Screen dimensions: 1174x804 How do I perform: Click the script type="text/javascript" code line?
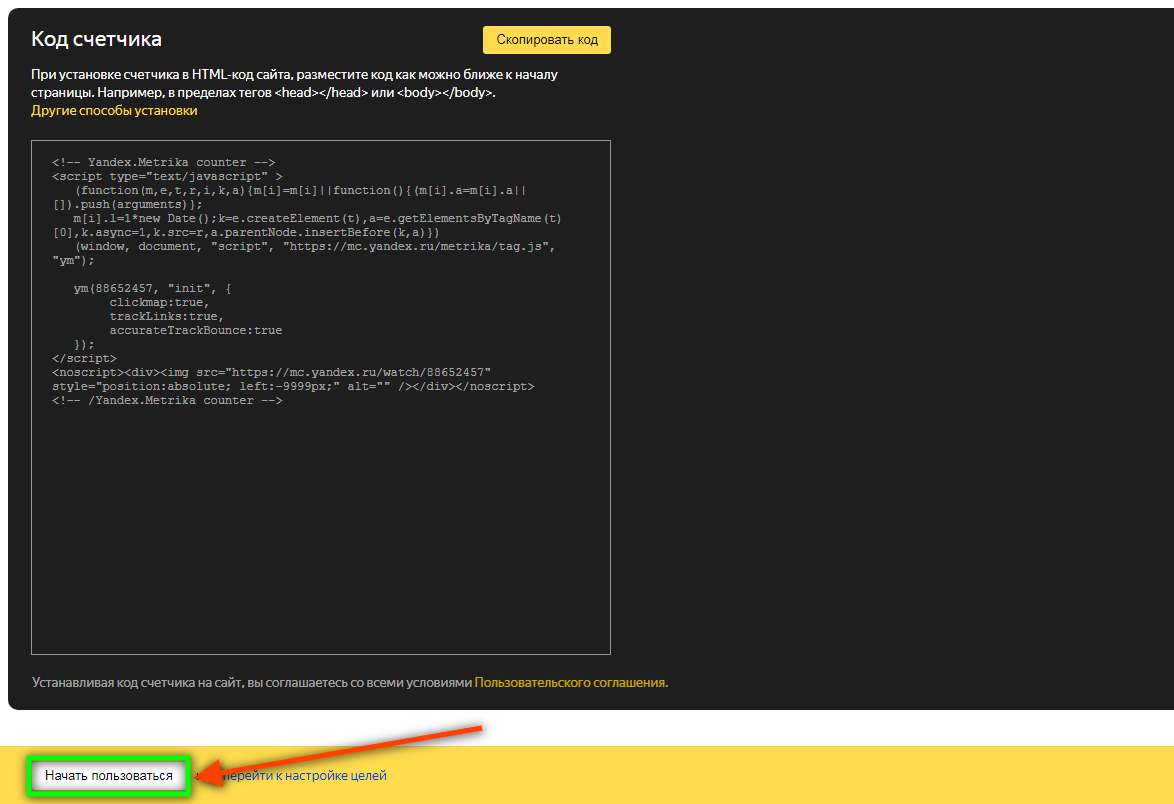coord(168,177)
